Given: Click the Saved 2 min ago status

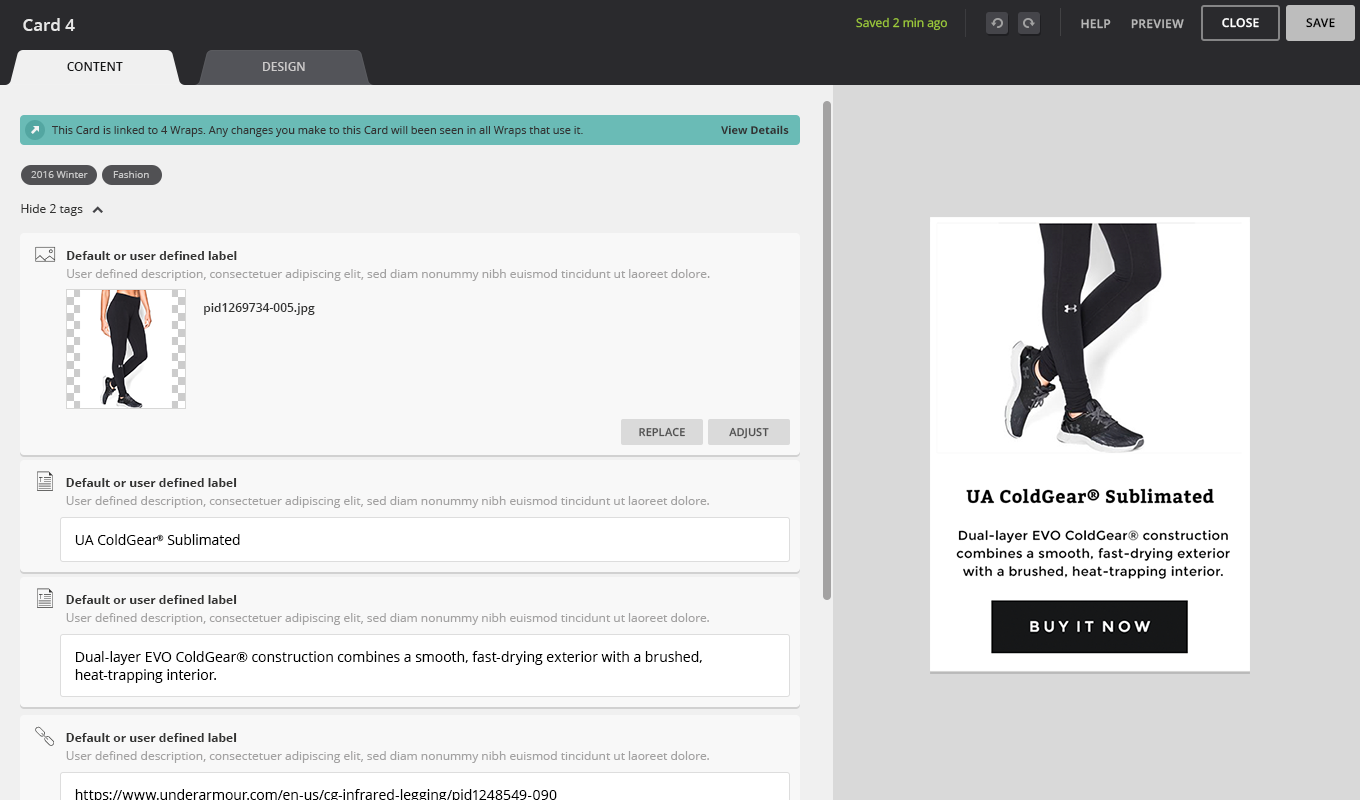Looking at the screenshot, I should coord(901,23).
